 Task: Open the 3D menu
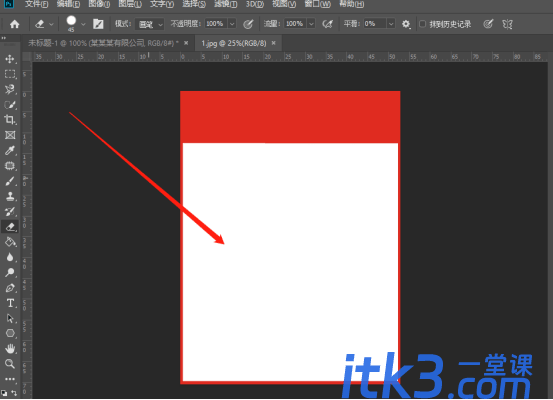(x=255, y=4)
